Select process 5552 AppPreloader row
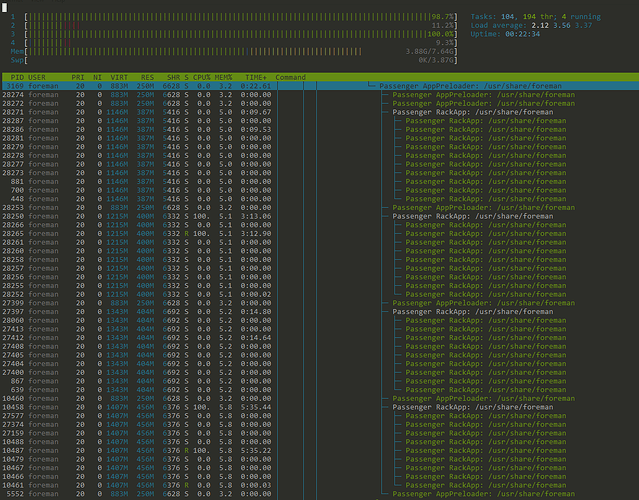This screenshot has height=500, width=639. 320,494
